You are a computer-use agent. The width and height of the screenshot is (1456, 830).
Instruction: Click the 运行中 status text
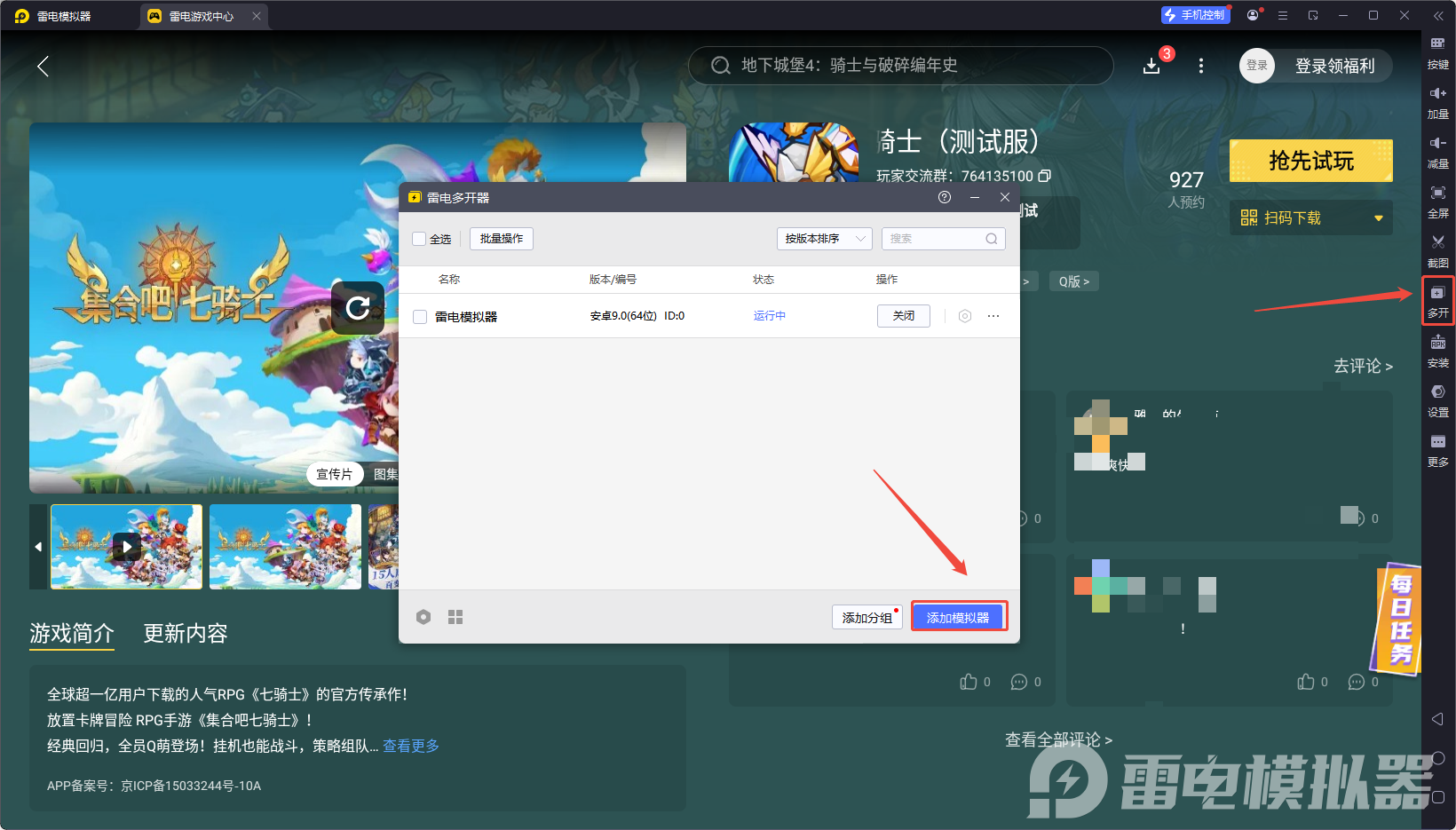click(x=770, y=316)
